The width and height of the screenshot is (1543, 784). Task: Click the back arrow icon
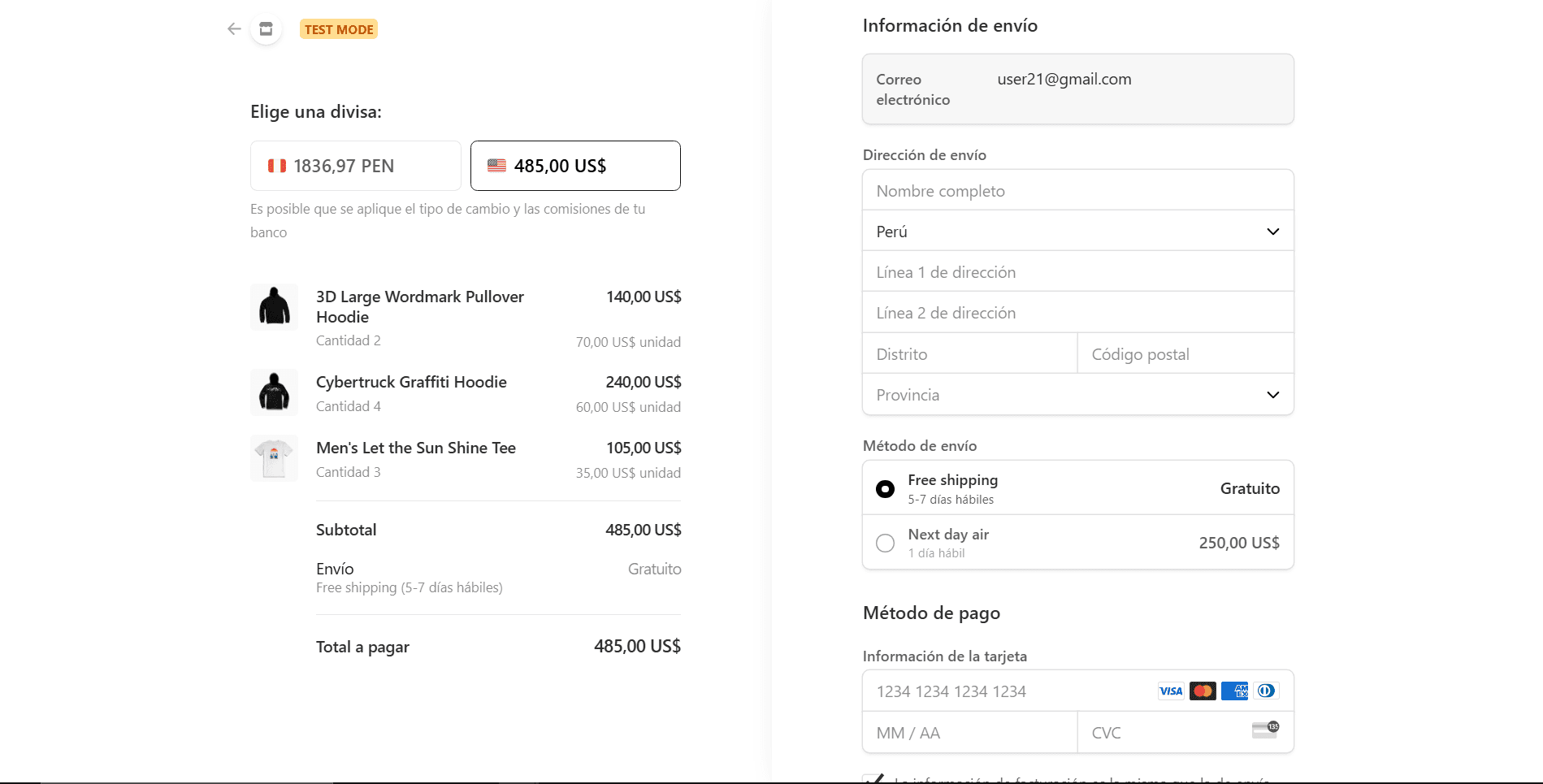[234, 29]
